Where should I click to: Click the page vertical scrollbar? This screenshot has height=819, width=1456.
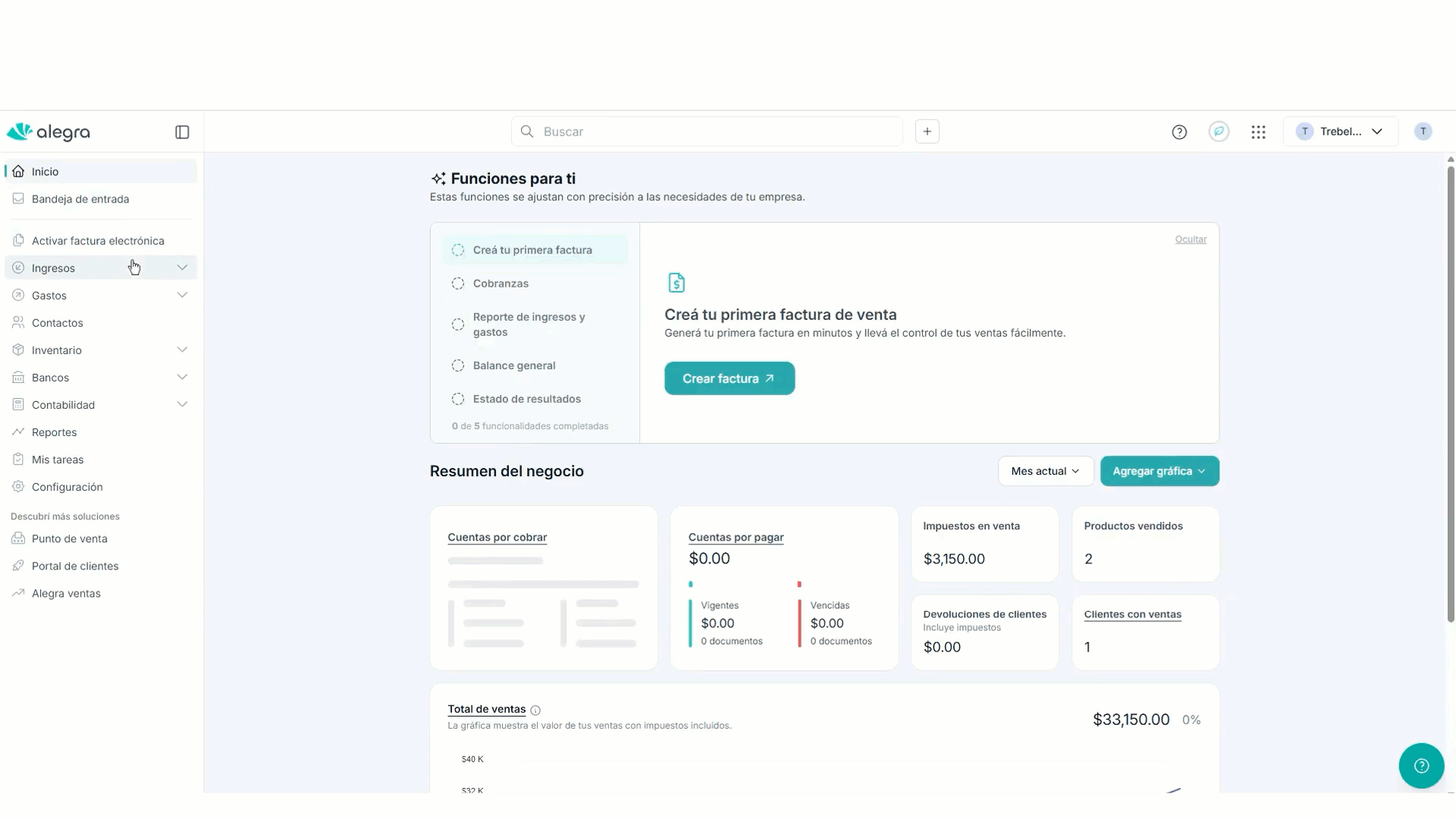(x=1451, y=394)
